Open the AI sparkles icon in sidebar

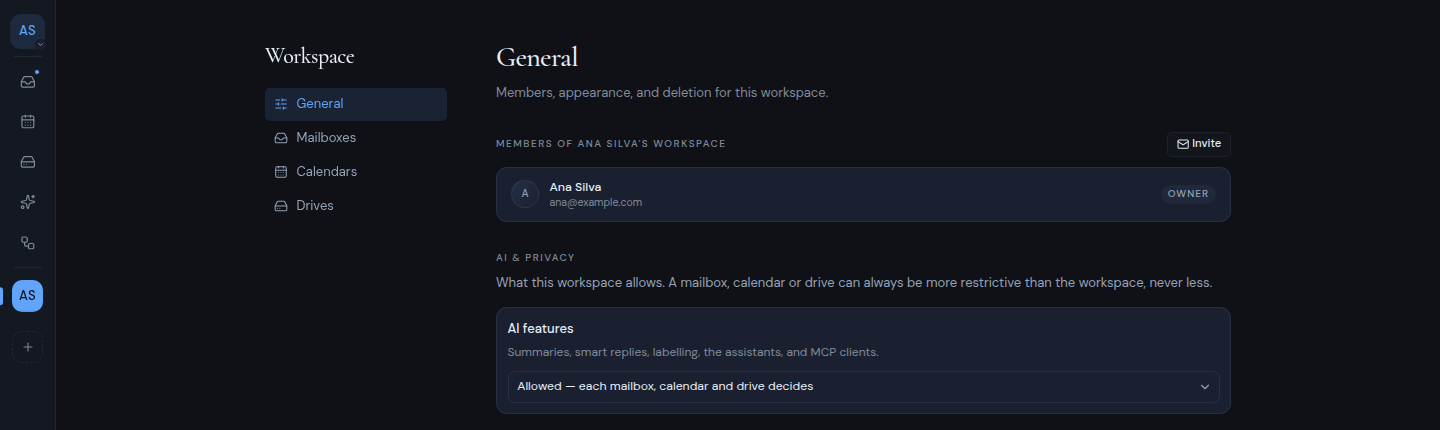[x=28, y=202]
